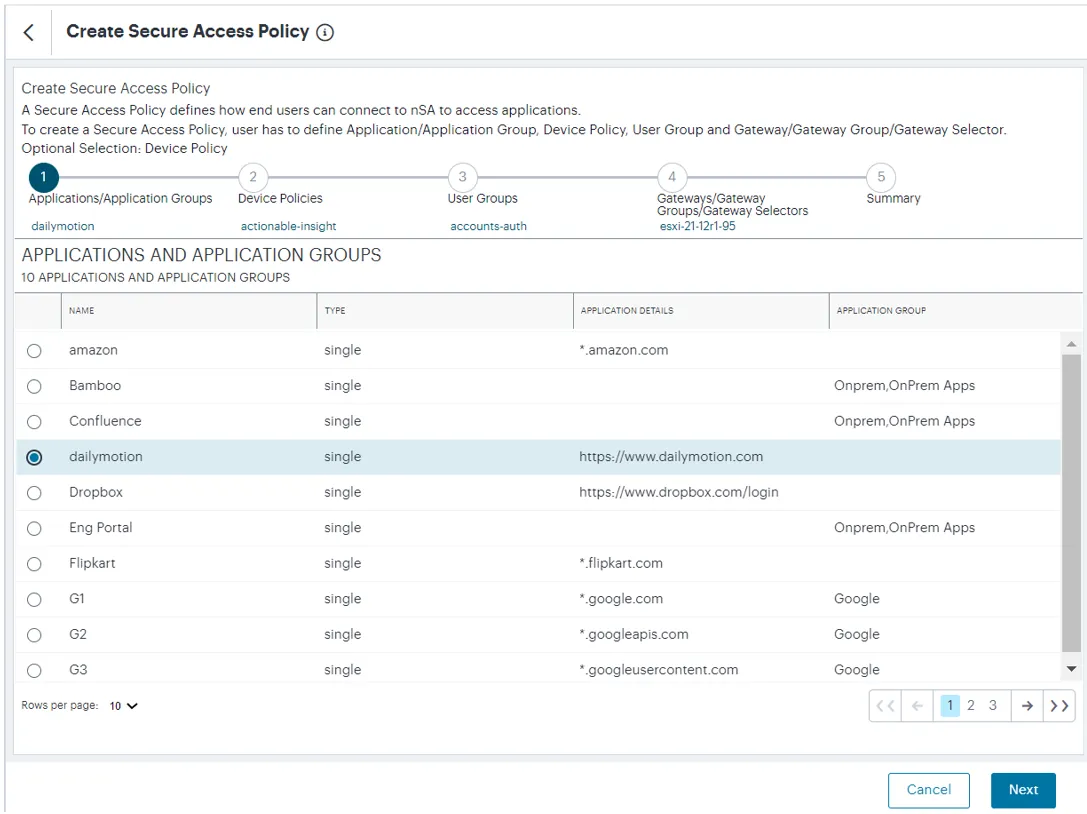Go to next page arrow
The width and height of the screenshot is (1087, 814).
1027,706
